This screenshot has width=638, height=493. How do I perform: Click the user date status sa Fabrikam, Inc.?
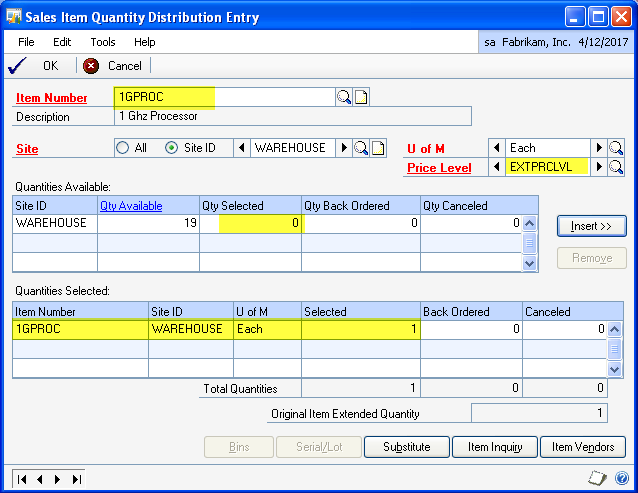click(556, 42)
